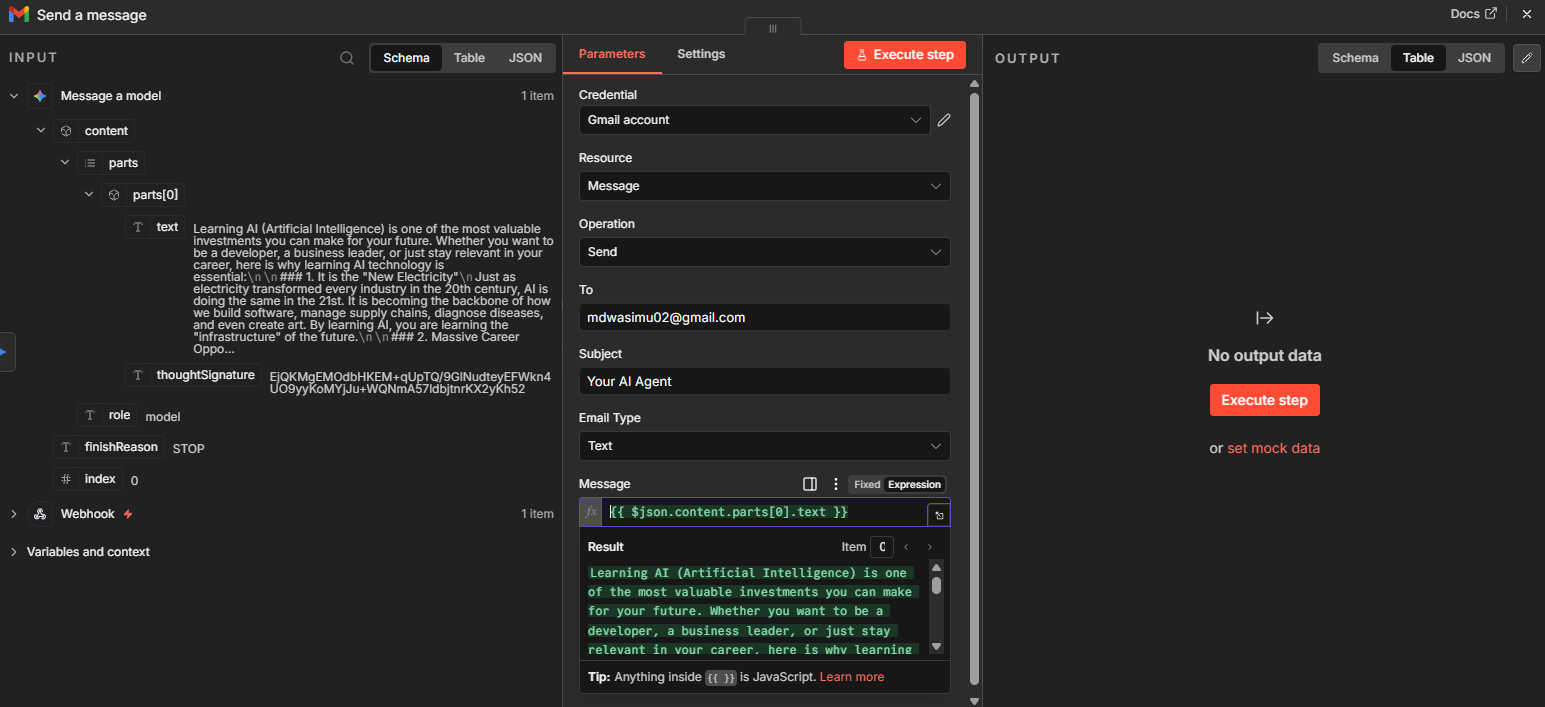Click the list icon beside parts
This screenshot has width=1545, height=707.
coord(90,163)
